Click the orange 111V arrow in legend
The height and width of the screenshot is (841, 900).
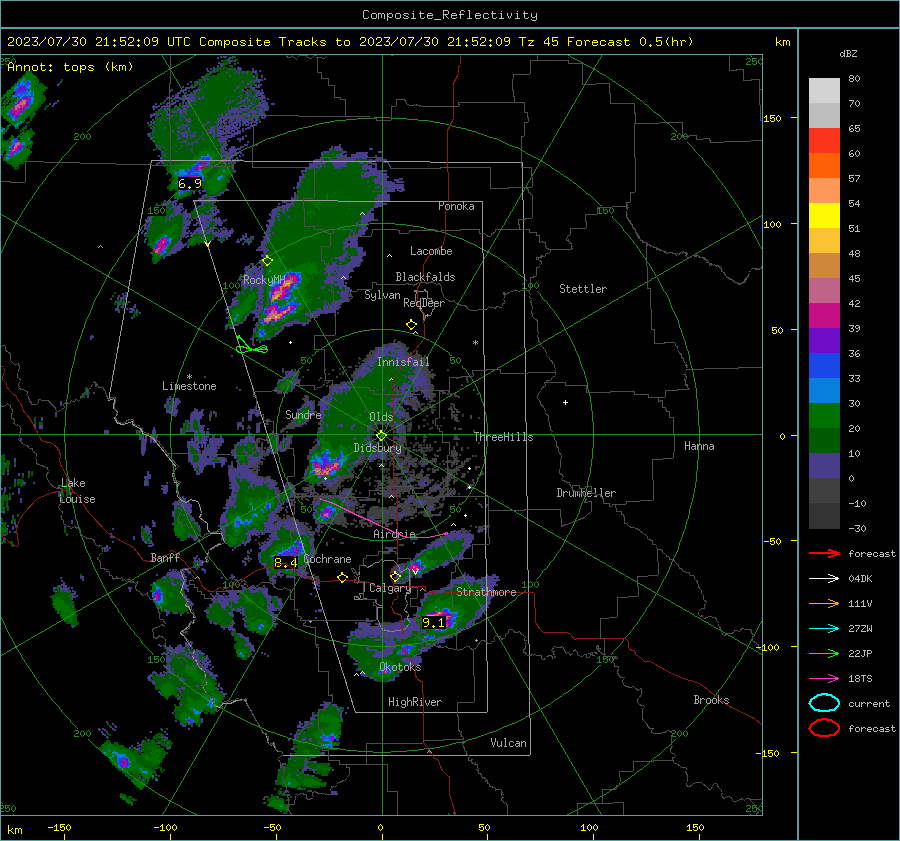[824, 603]
